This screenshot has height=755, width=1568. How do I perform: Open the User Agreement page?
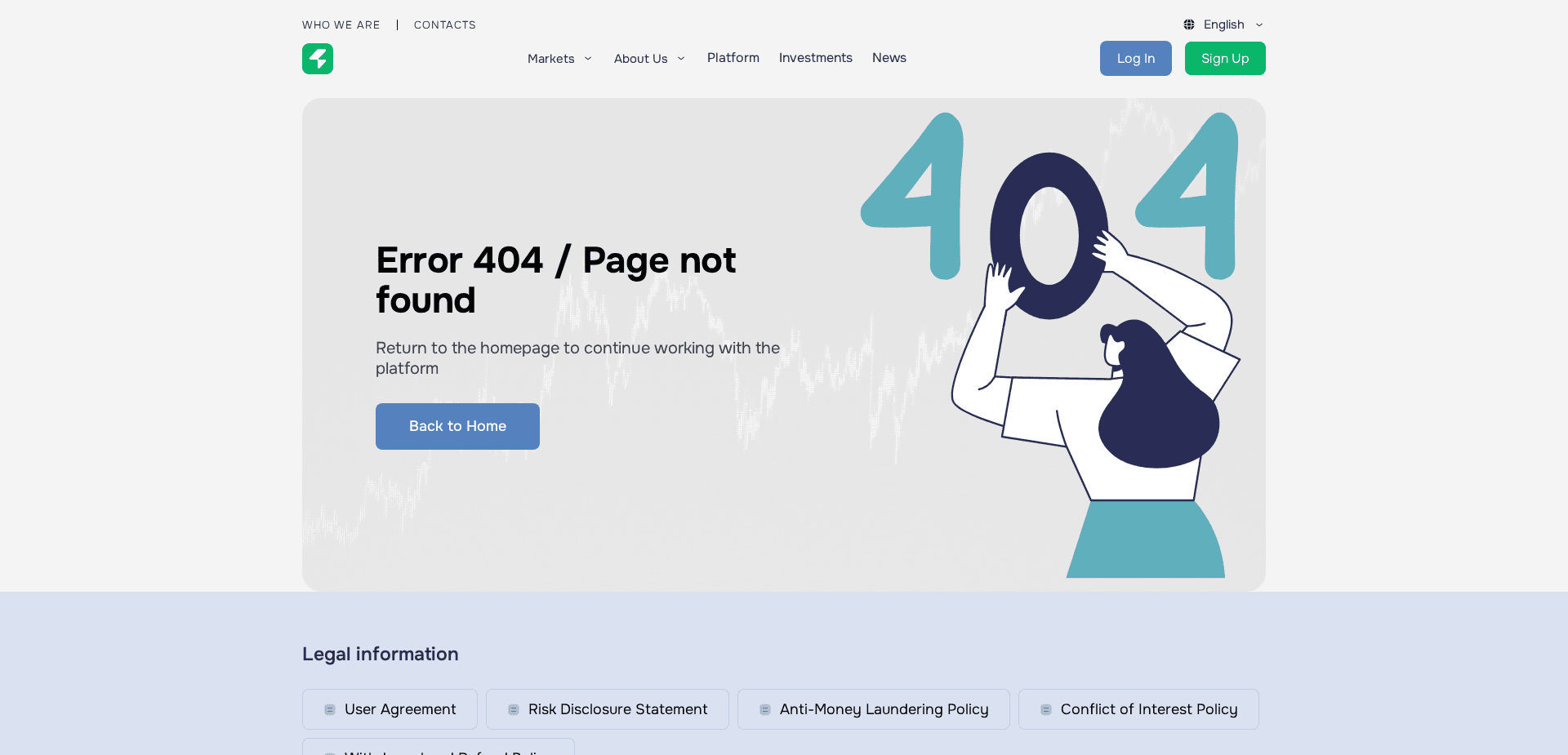point(400,709)
